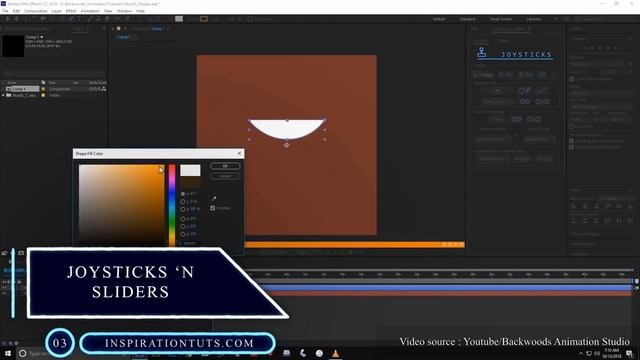Expand the Mouth folder in Project panel

pos(4,95)
